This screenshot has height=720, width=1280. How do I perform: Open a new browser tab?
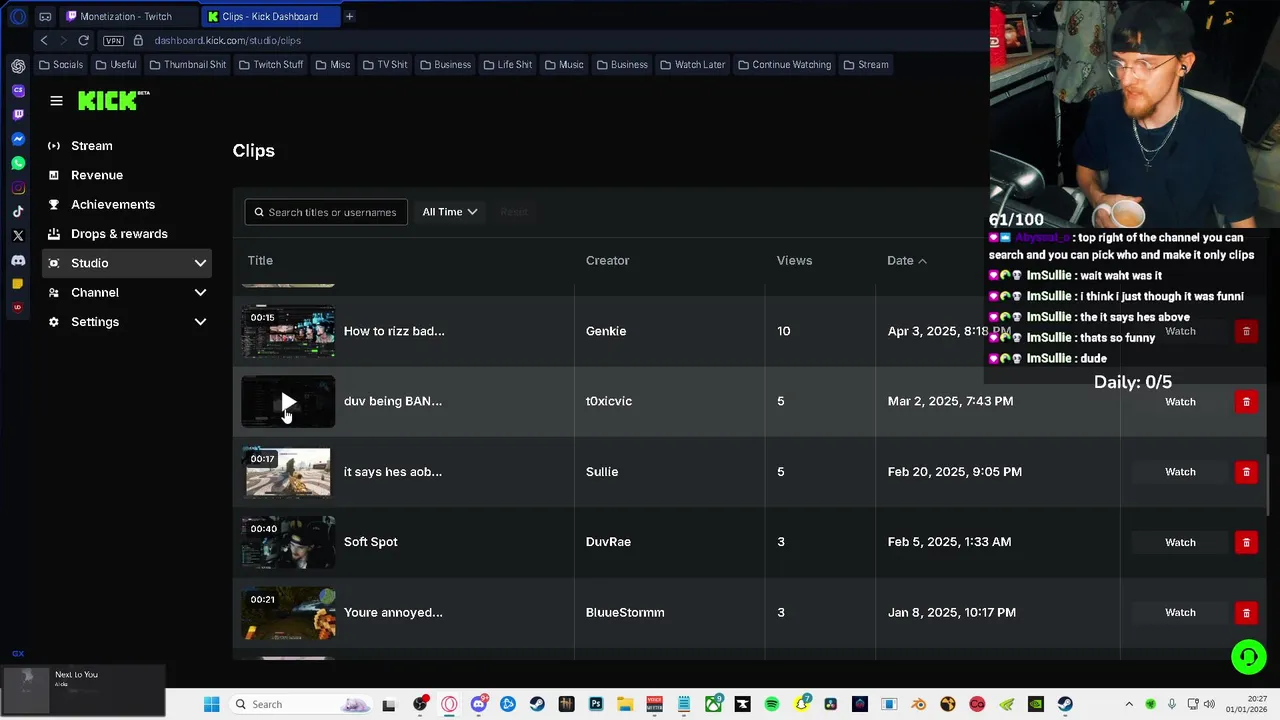tap(349, 16)
